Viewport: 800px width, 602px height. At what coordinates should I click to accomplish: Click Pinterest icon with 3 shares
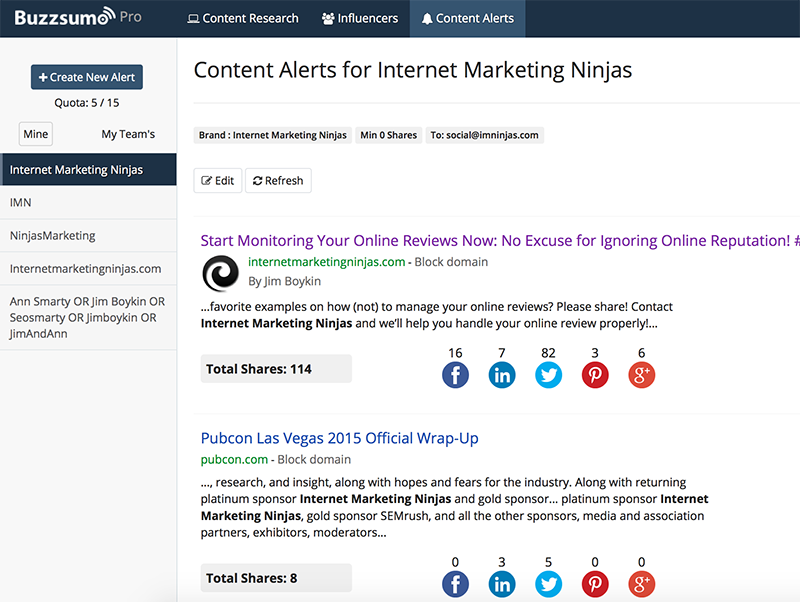tap(595, 375)
